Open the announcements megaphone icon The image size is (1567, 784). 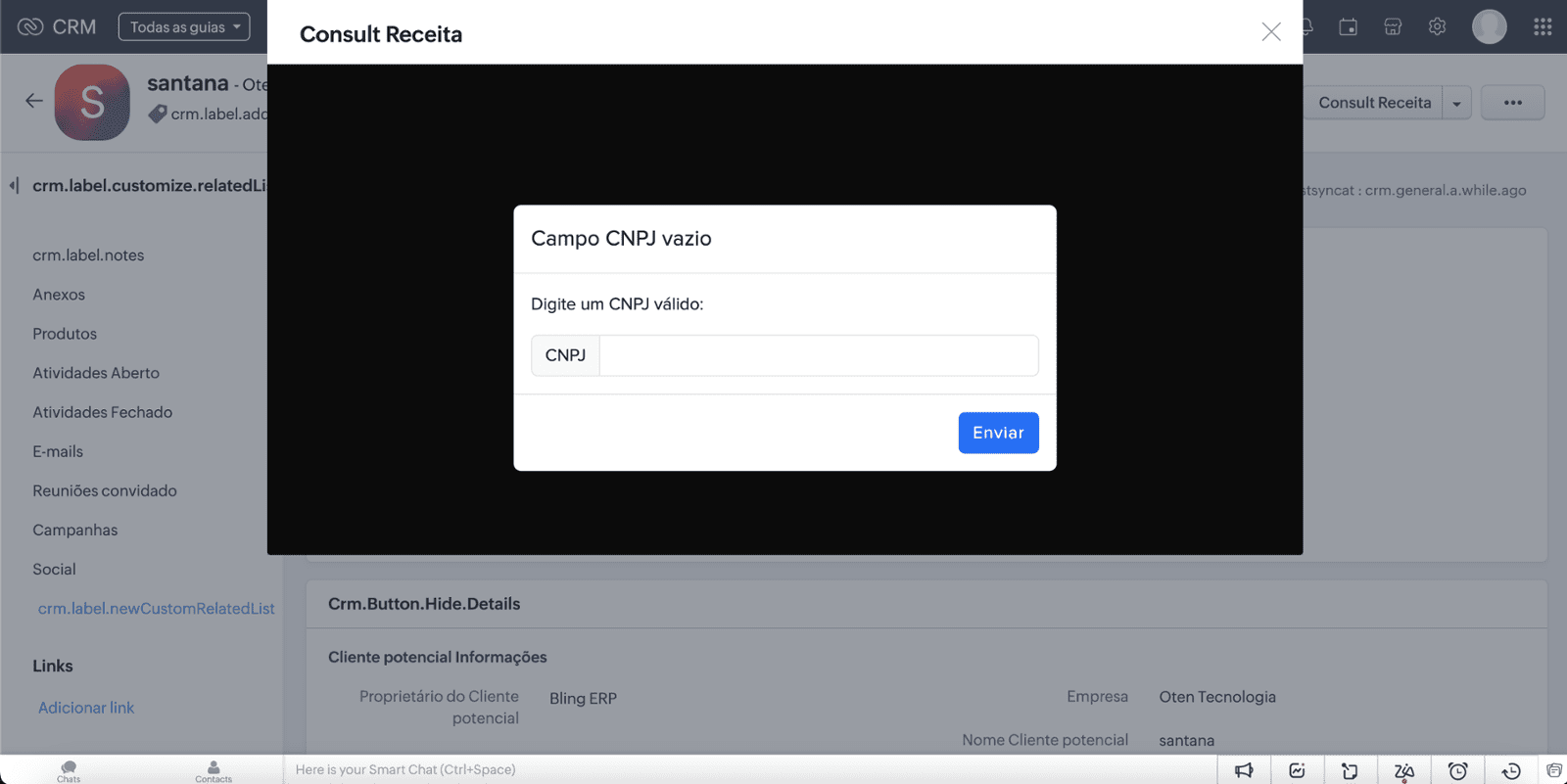(1244, 771)
